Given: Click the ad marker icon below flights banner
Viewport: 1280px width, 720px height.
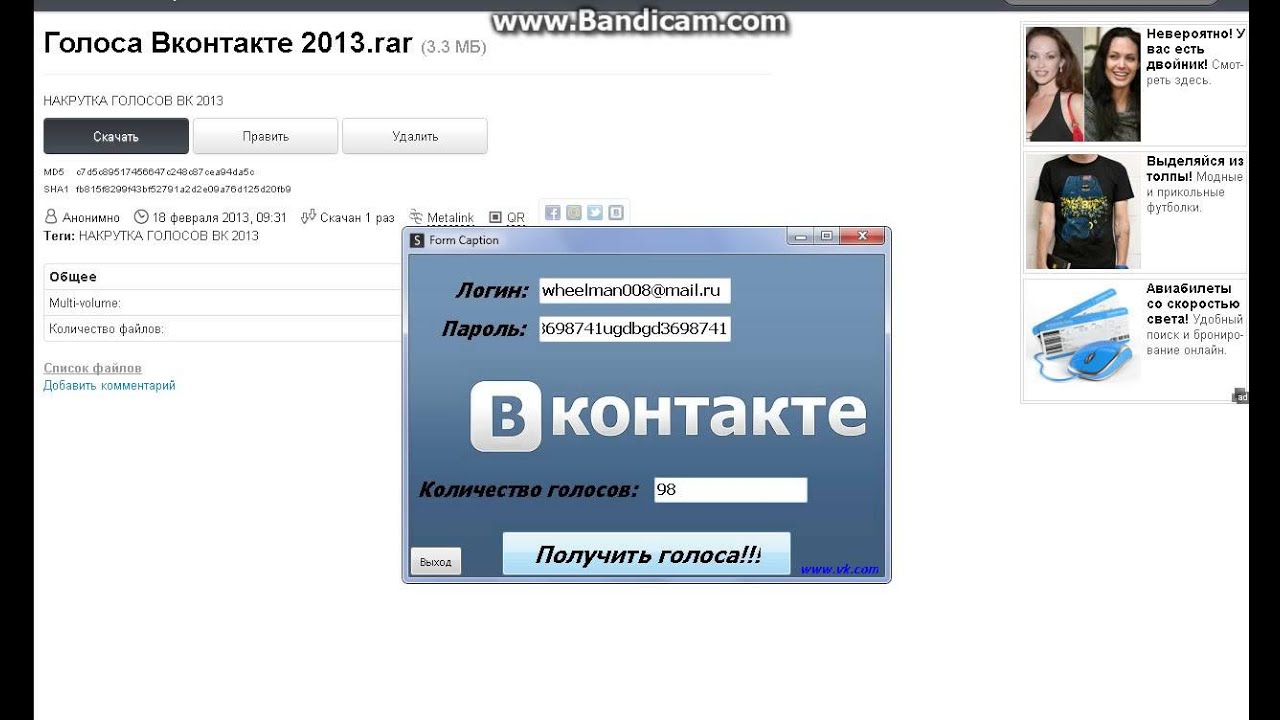Looking at the screenshot, I should point(1240,396).
